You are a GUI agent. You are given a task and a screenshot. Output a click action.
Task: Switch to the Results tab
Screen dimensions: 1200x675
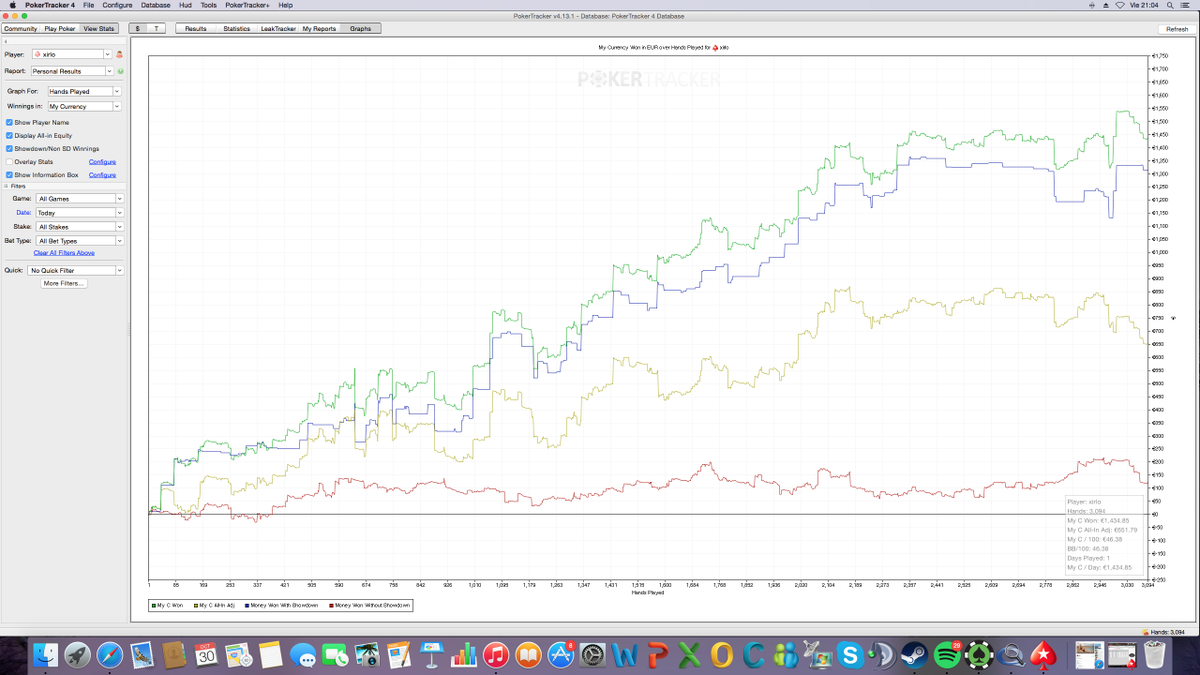[x=196, y=28]
